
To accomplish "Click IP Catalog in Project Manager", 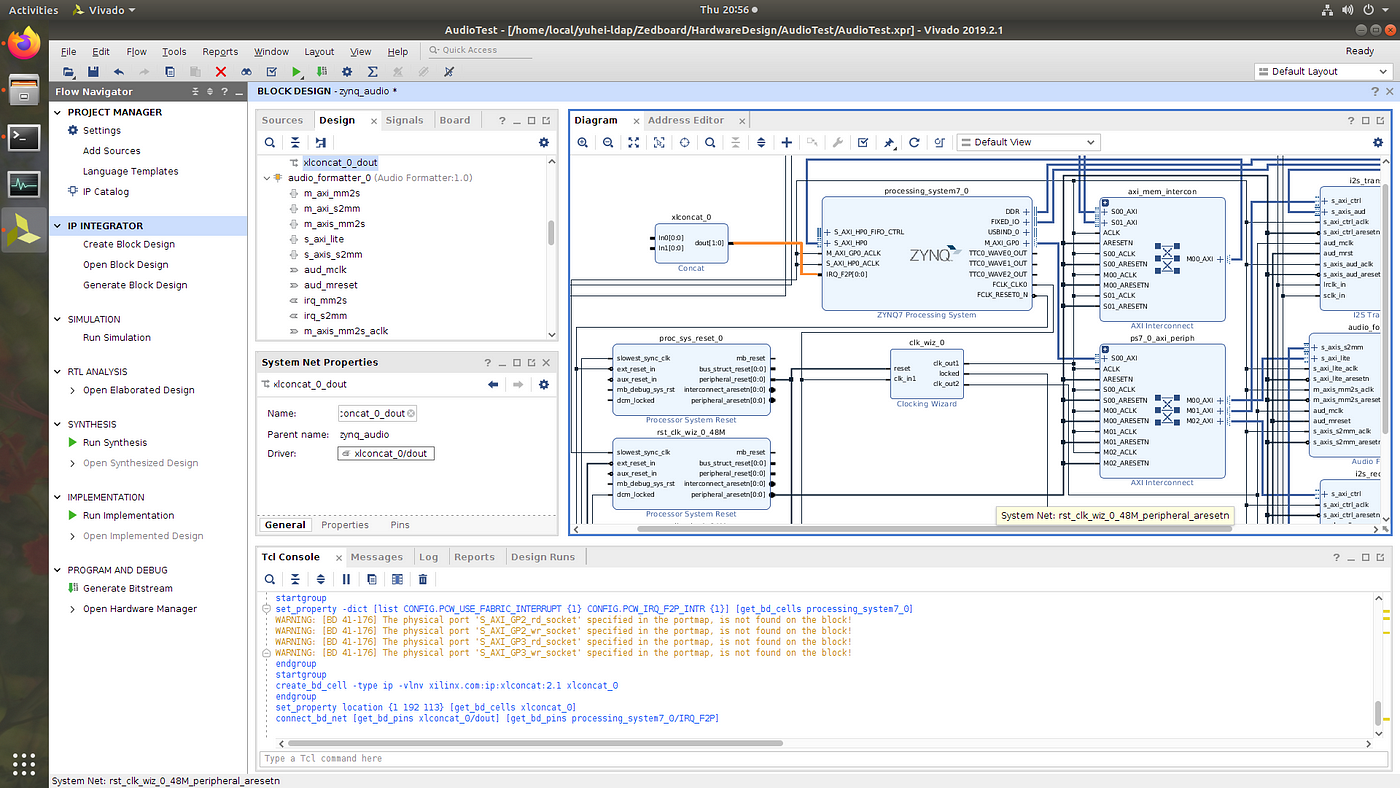I will [106, 192].
